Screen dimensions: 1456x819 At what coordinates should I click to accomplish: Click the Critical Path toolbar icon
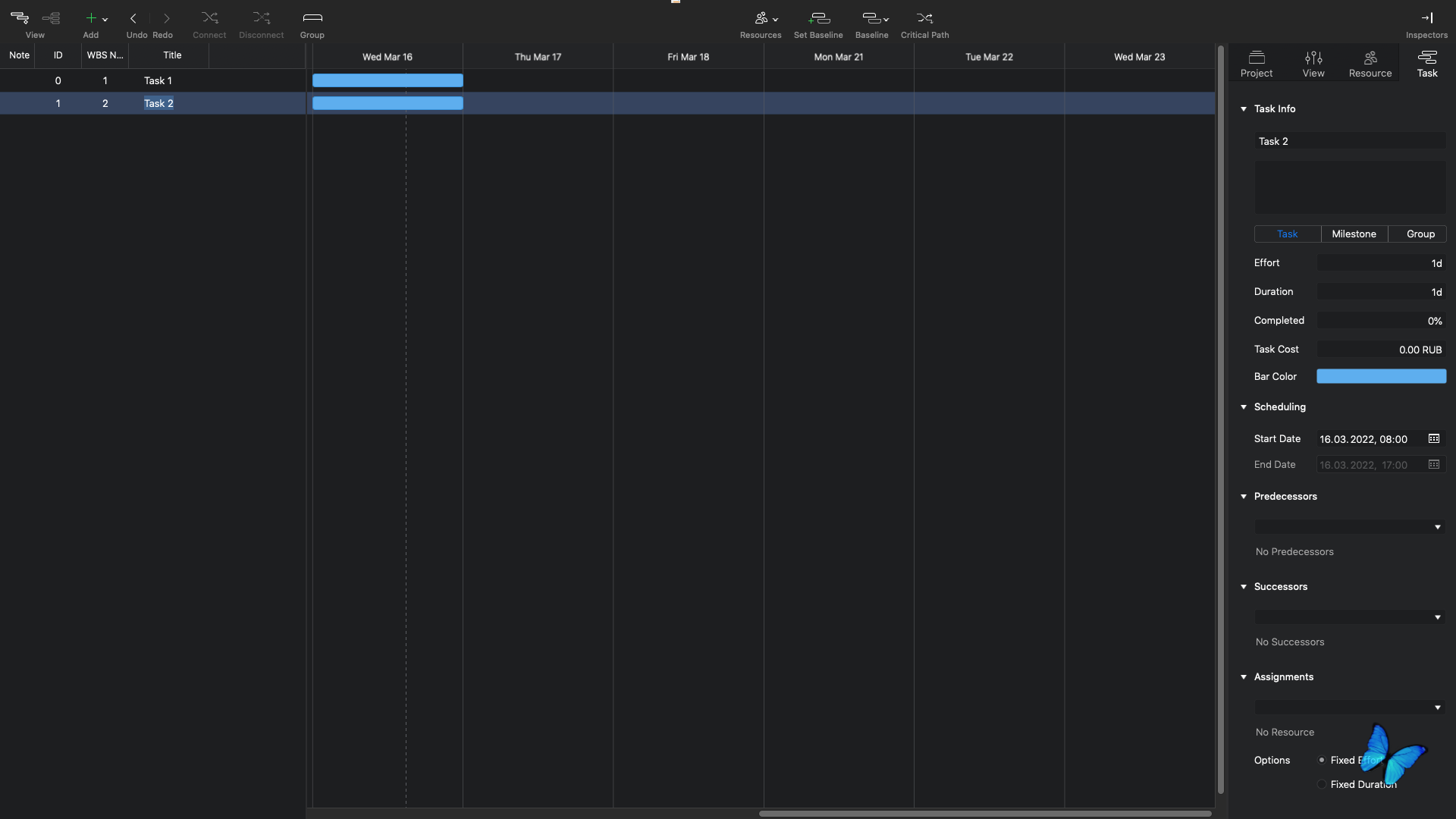[x=924, y=18]
